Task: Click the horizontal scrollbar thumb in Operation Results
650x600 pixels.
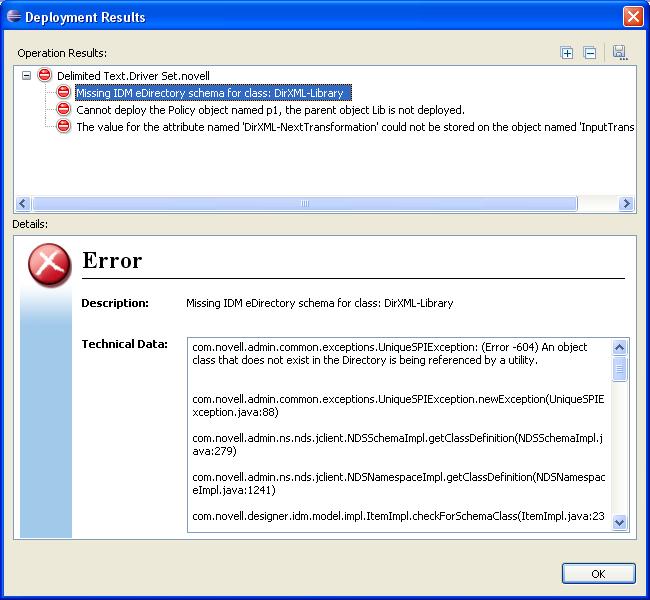Action: tap(305, 204)
